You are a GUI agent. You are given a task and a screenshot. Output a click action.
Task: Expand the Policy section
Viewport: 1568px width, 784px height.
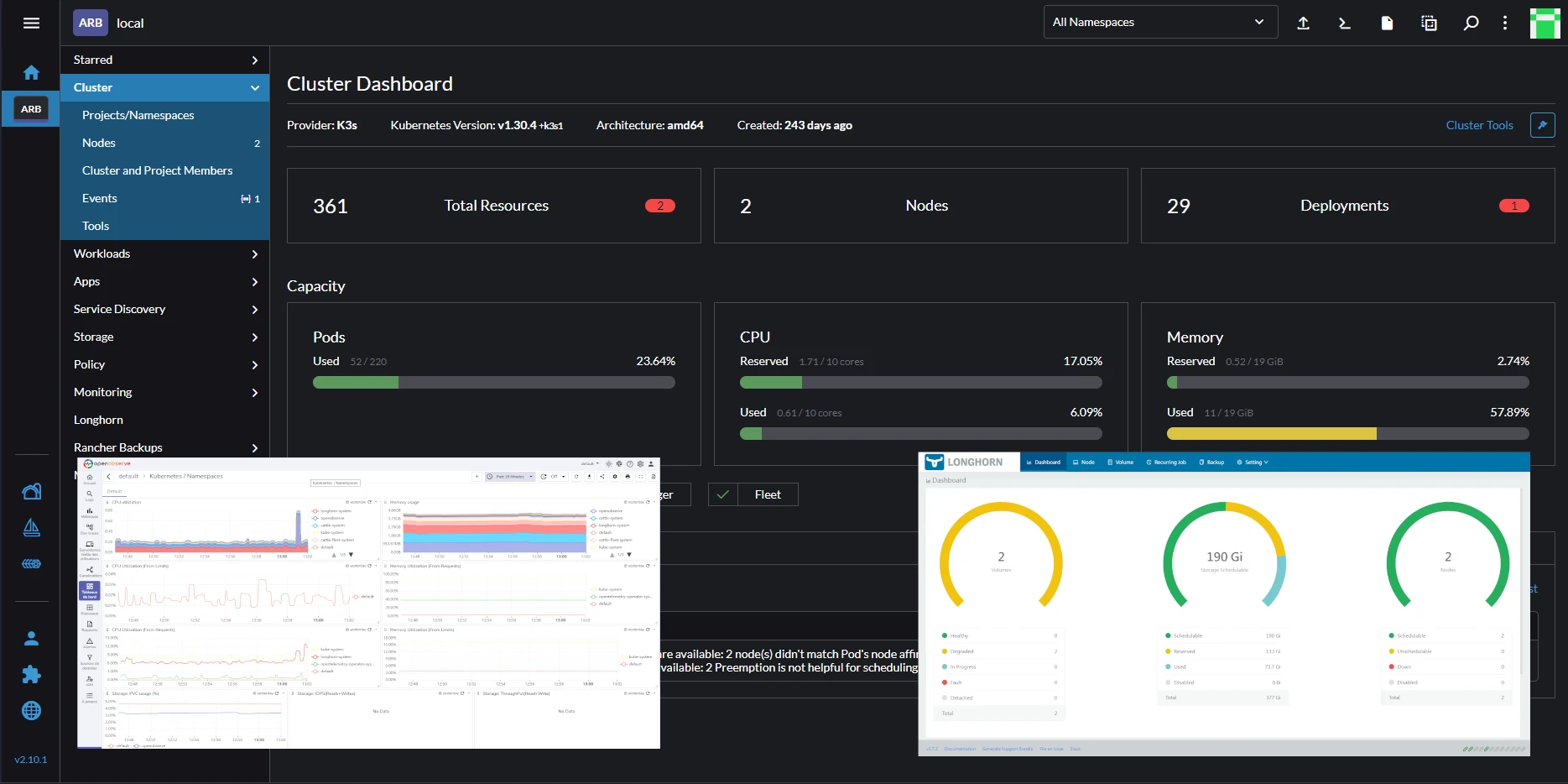[x=165, y=364]
